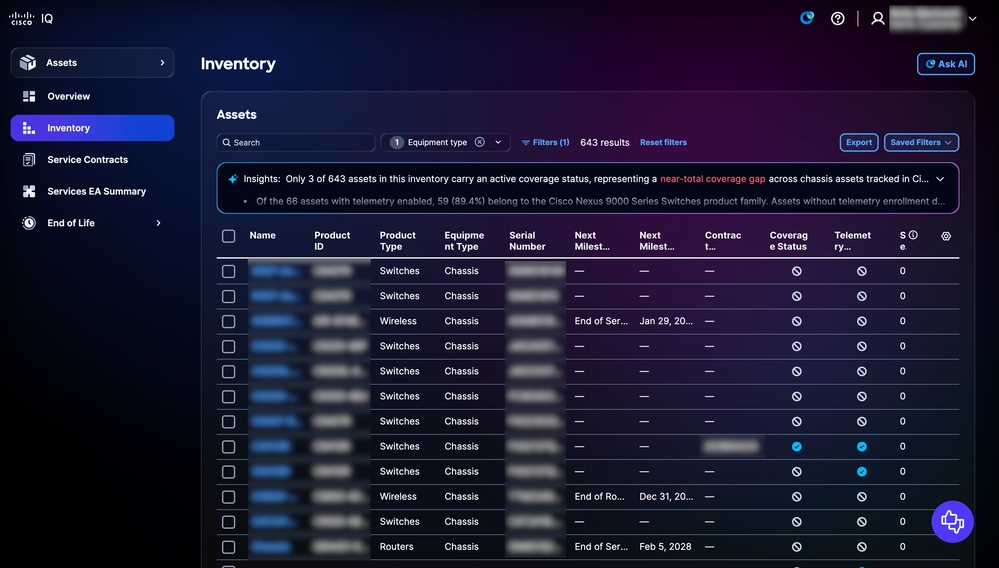Click no-telemetry icon in Routers row
The height and width of the screenshot is (568, 999).
click(x=861, y=546)
